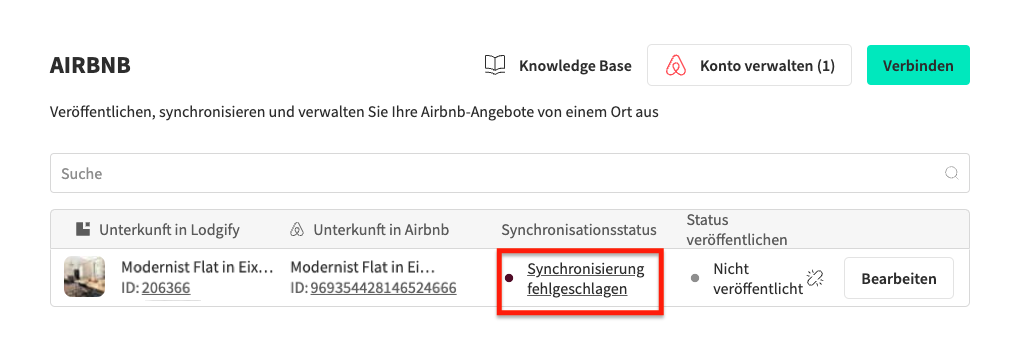Open Konto verwalten (1)
The width and height of the screenshot is (1036, 362).
coord(749,65)
